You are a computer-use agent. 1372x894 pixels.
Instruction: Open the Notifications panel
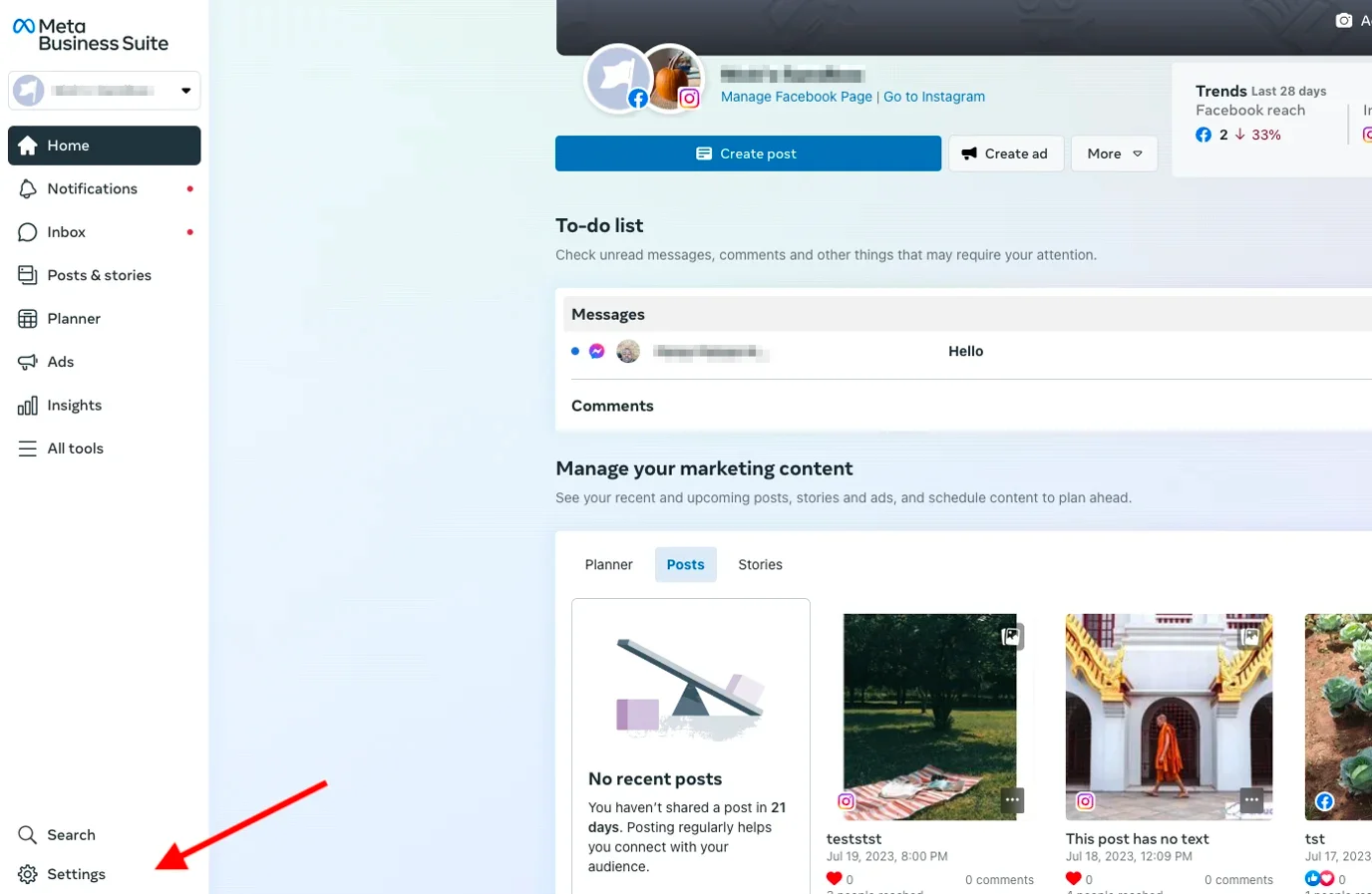(x=92, y=188)
